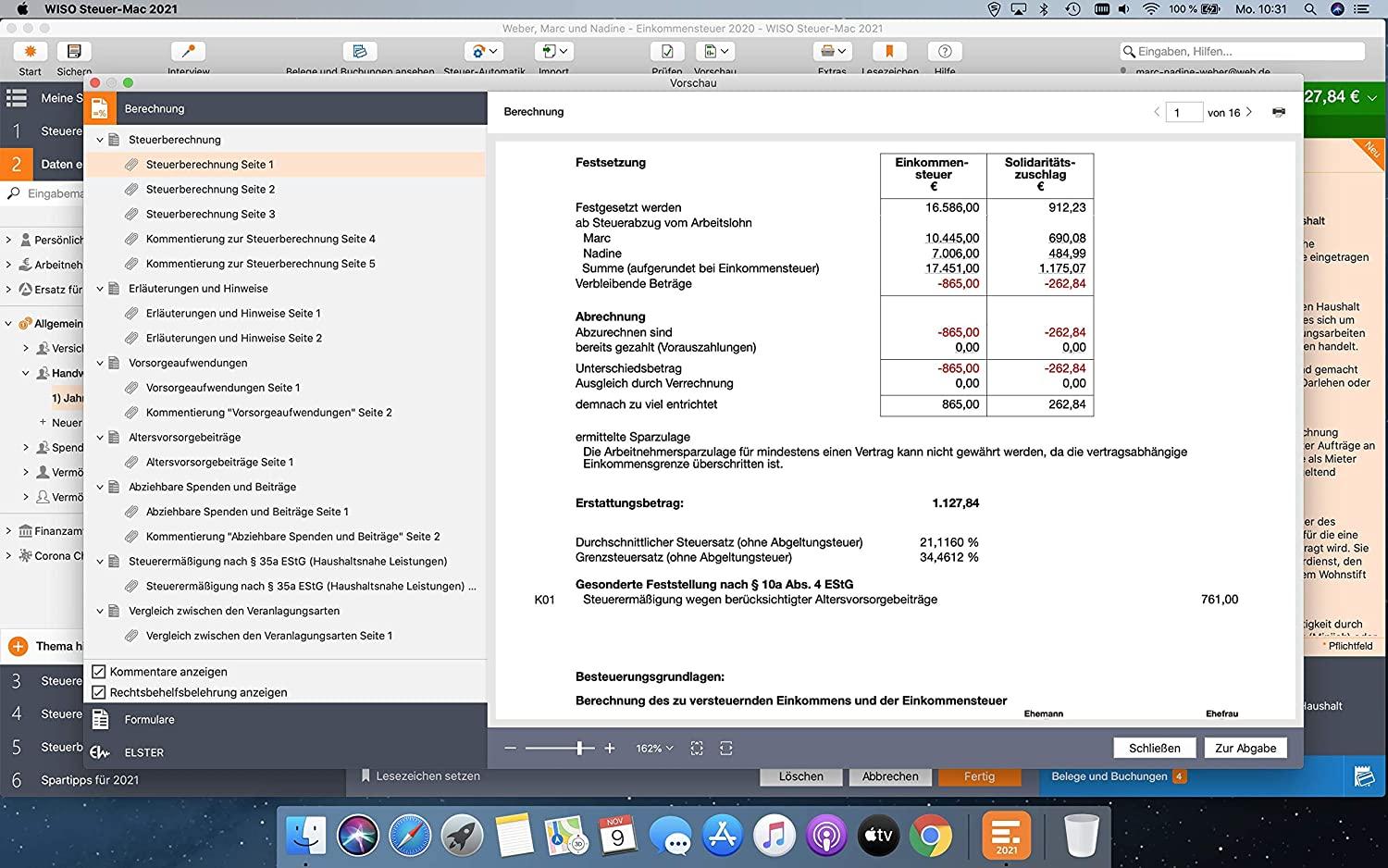The height and width of the screenshot is (868, 1388).
Task: Open Safari from the Dock
Action: point(409,837)
